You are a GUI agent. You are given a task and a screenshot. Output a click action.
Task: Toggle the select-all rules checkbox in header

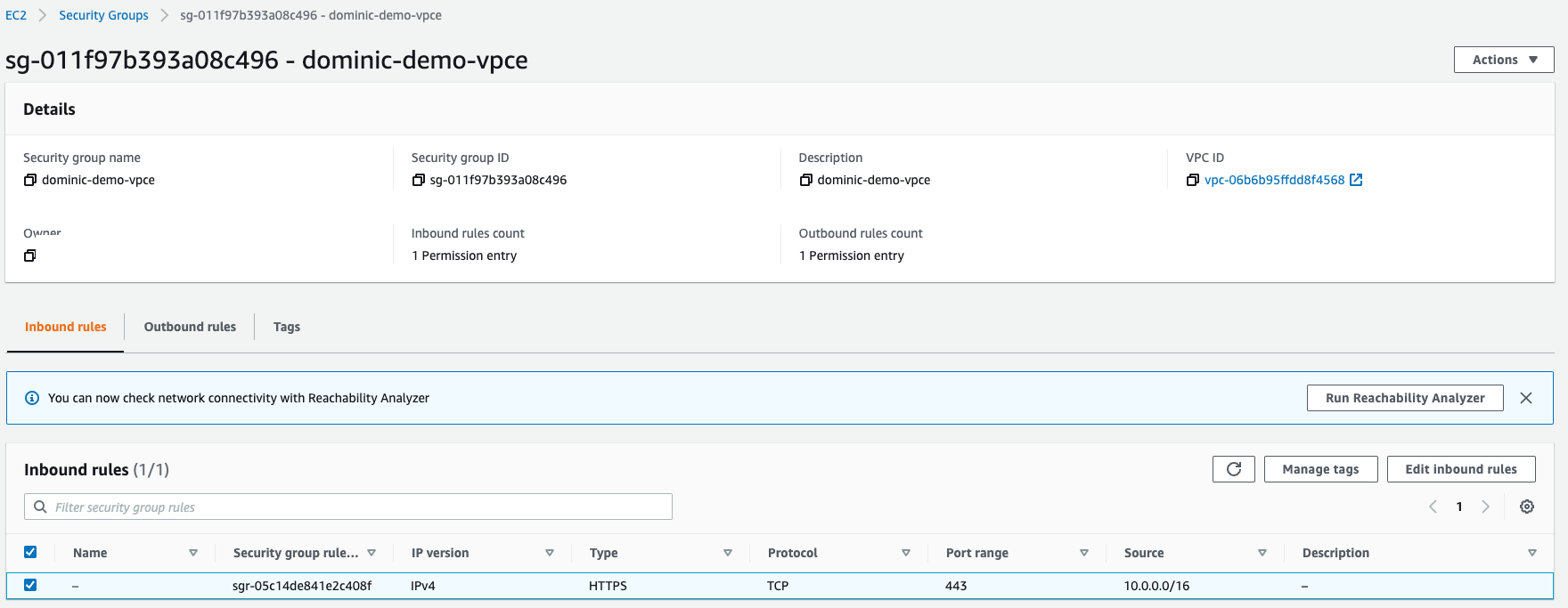pyautogui.click(x=30, y=552)
